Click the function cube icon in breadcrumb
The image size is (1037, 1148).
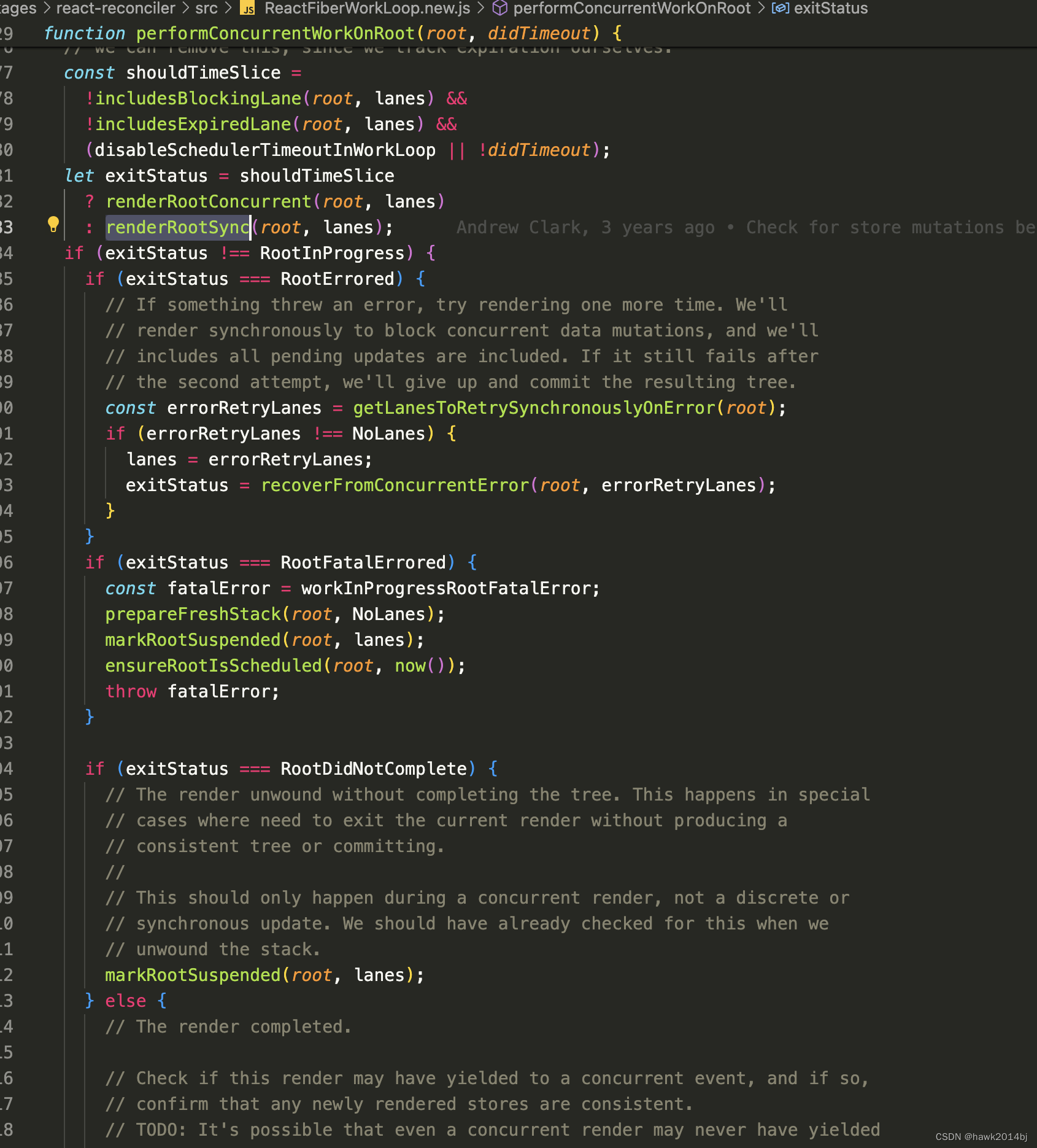point(500,8)
